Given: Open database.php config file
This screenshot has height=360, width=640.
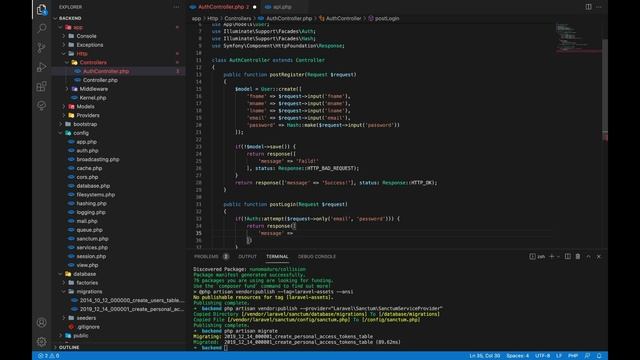Looking at the screenshot, I should 93,186.
